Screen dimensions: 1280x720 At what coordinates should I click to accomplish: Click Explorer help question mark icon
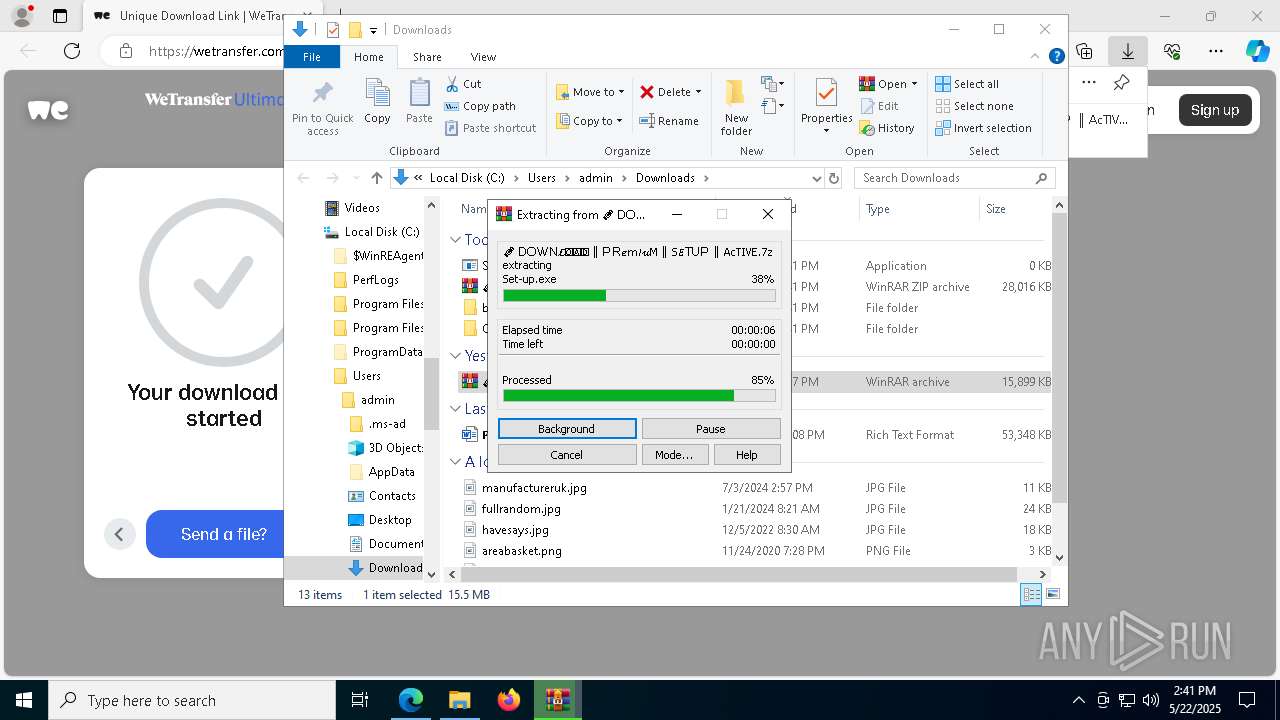click(1056, 57)
